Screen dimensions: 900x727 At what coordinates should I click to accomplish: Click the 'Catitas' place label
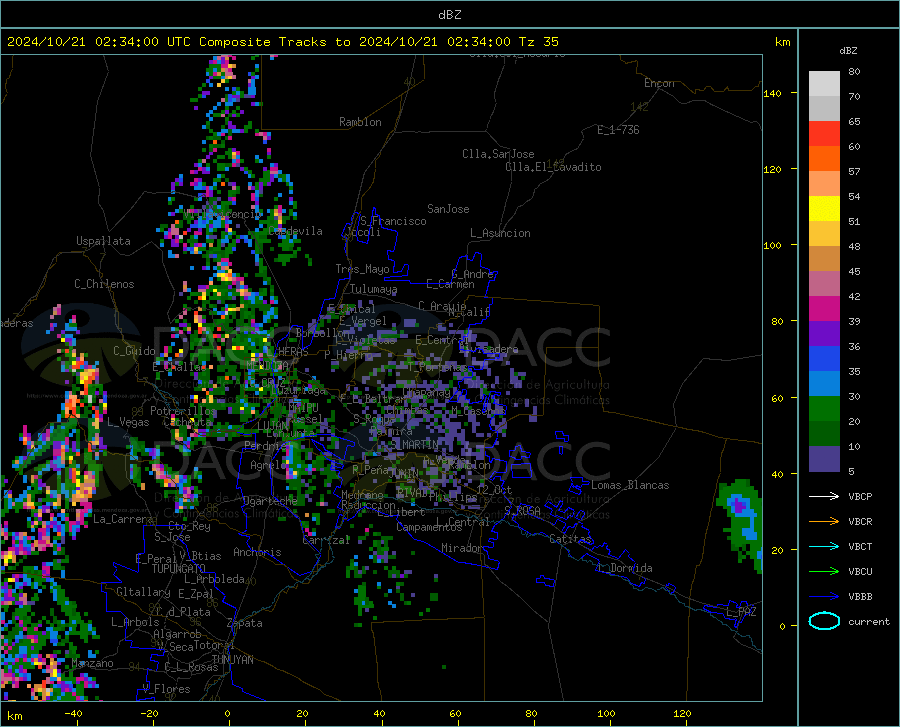pyautogui.click(x=570, y=539)
